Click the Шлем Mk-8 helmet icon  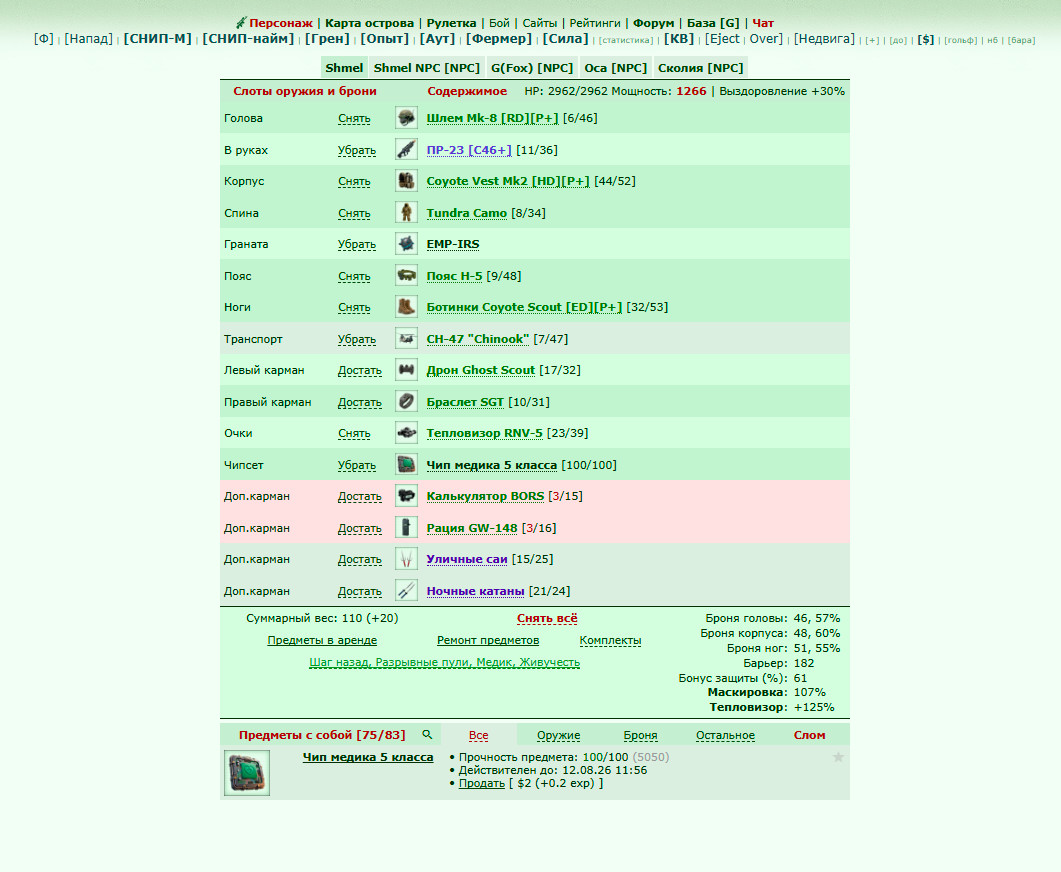pyautogui.click(x=406, y=118)
